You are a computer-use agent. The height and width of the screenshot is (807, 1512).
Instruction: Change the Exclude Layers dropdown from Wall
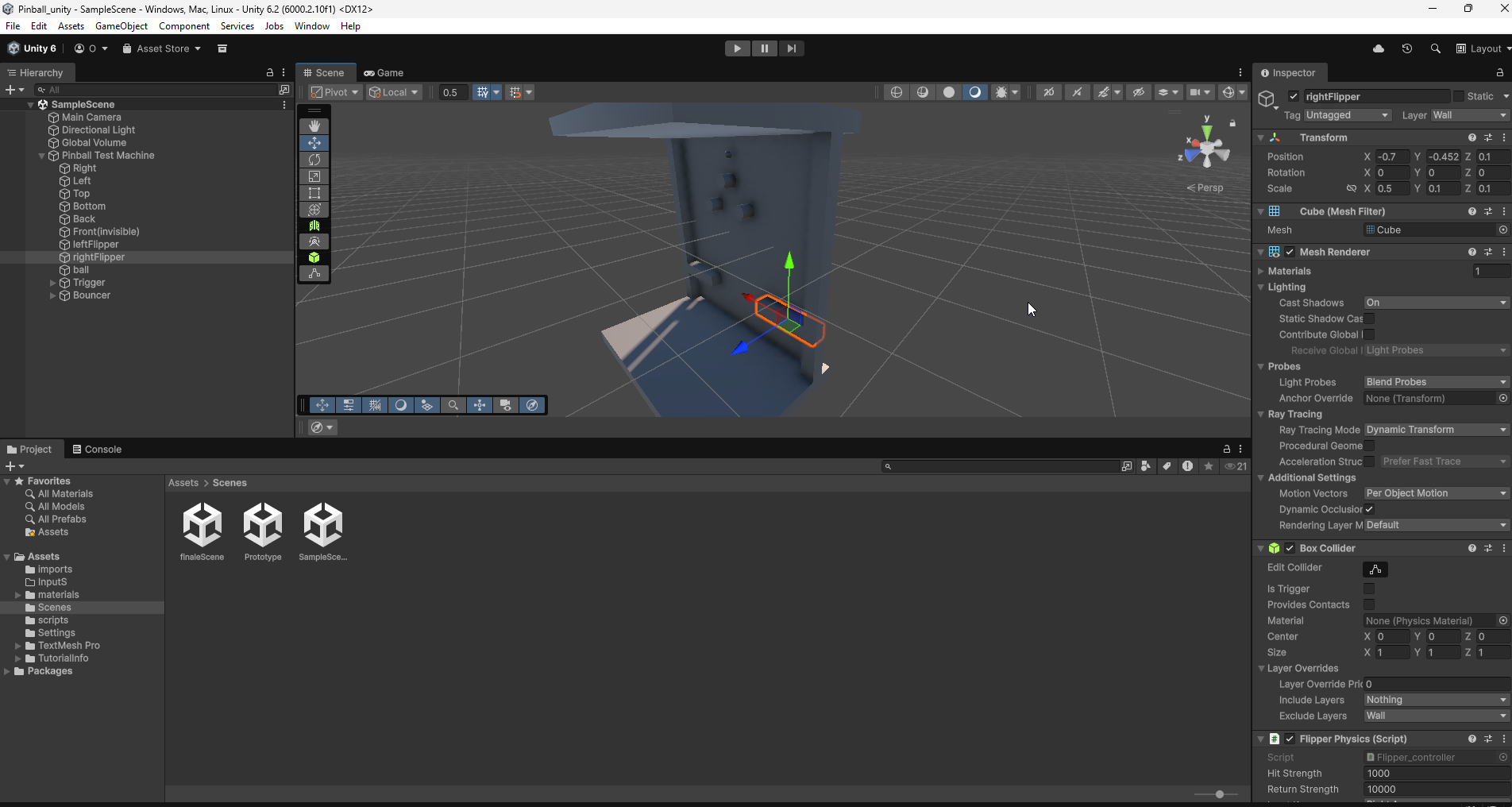pyautogui.click(x=1434, y=716)
